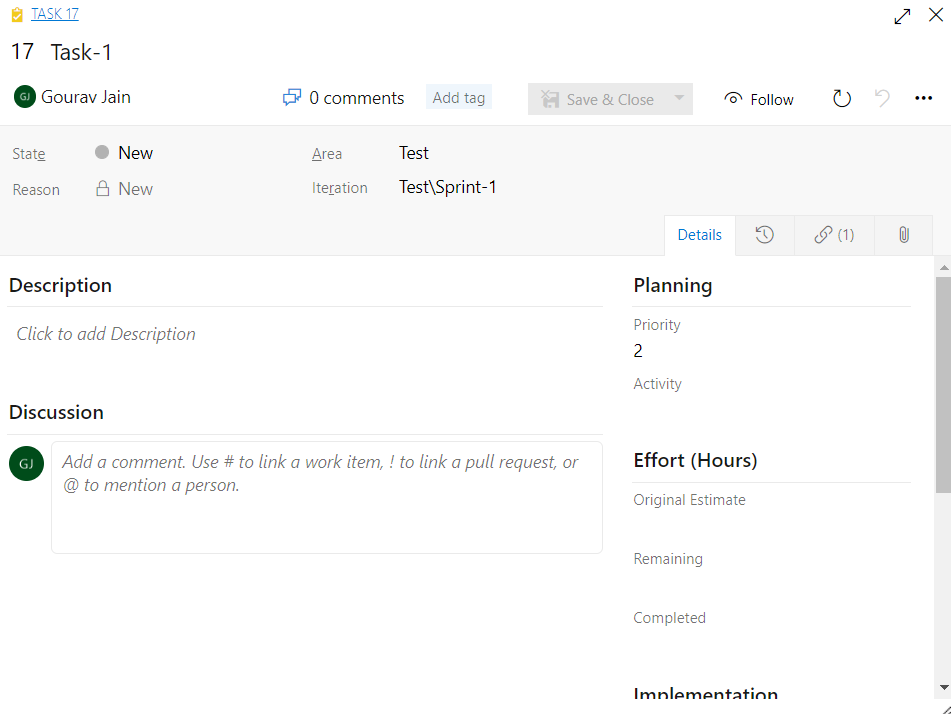This screenshot has height=714, width=951.
Task: Open the Attachments paperclip icon
Action: coord(903,234)
